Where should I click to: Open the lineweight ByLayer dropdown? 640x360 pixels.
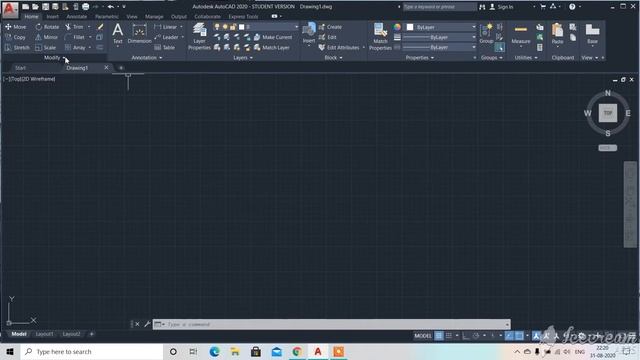(x=439, y=37)
